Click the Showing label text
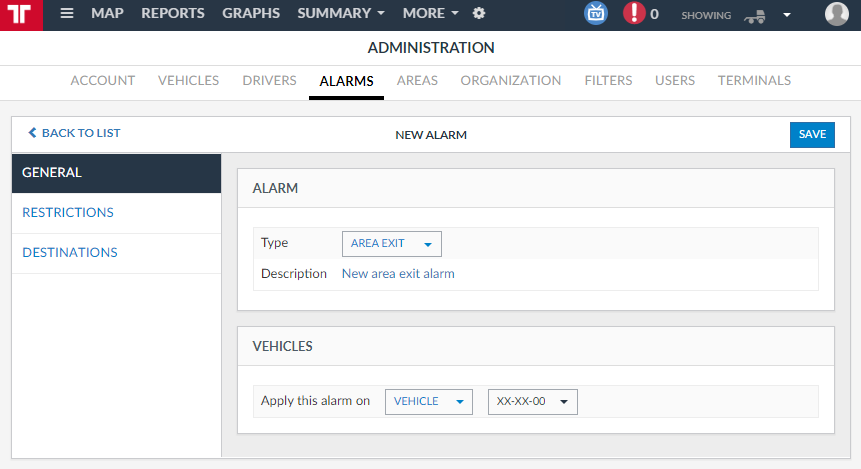 [706, 15]
